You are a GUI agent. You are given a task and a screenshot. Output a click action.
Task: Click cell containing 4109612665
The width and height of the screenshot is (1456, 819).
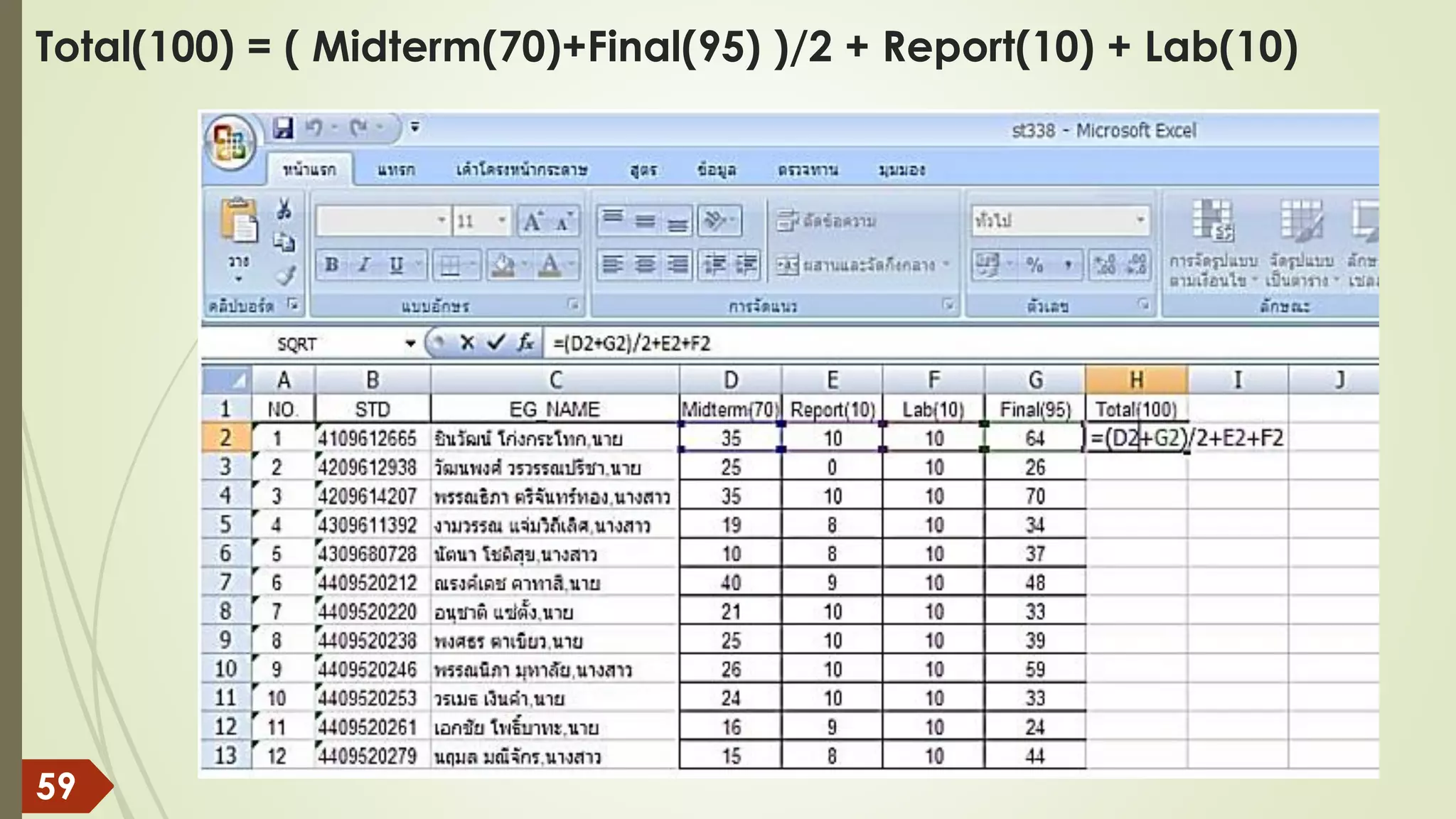pos(373,439)
